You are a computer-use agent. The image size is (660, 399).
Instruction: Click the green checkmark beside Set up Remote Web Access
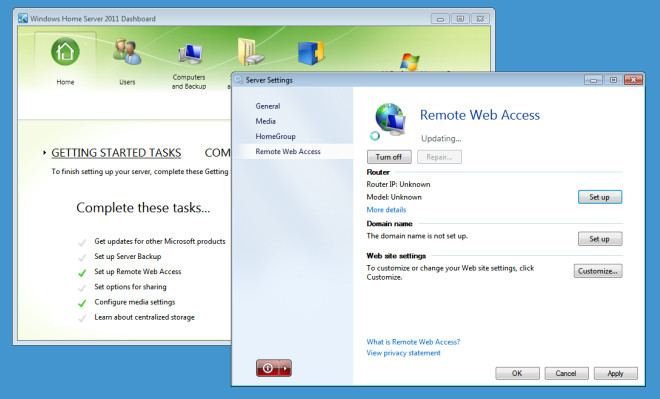(82, 273)
